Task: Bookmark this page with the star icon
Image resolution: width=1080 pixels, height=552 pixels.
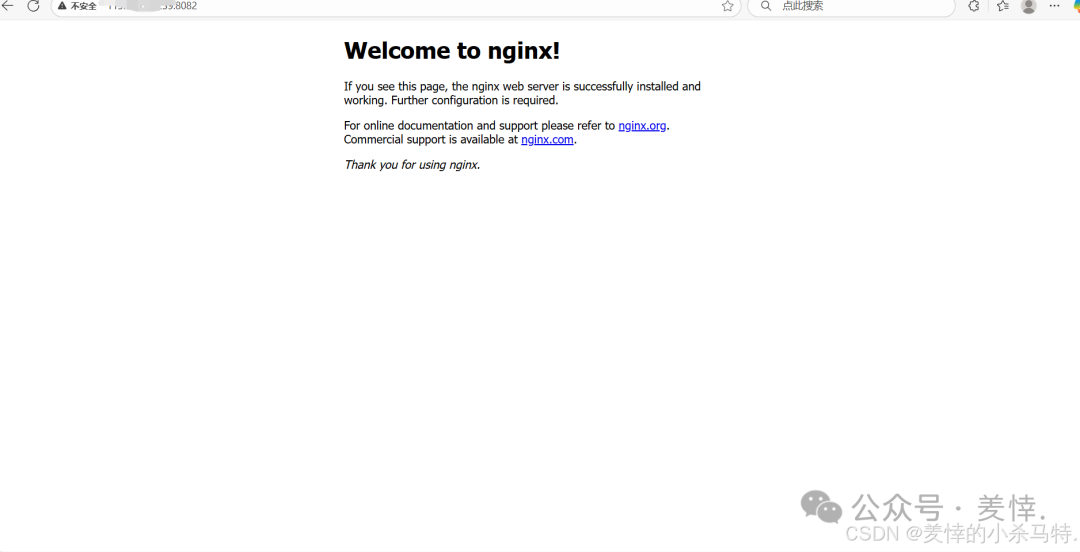Action: tap(727, 6)
